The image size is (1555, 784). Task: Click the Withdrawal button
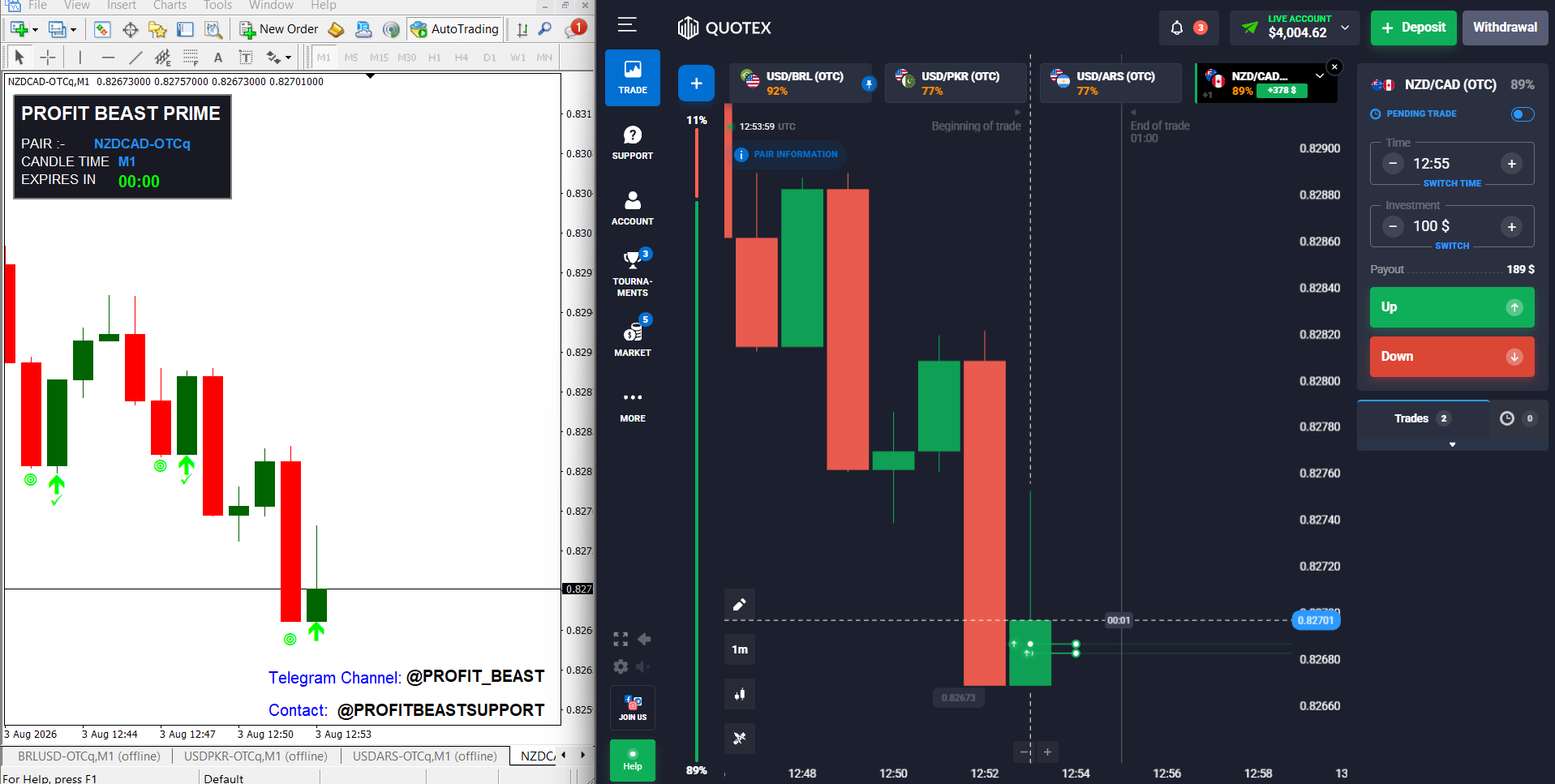[1506, 28]
